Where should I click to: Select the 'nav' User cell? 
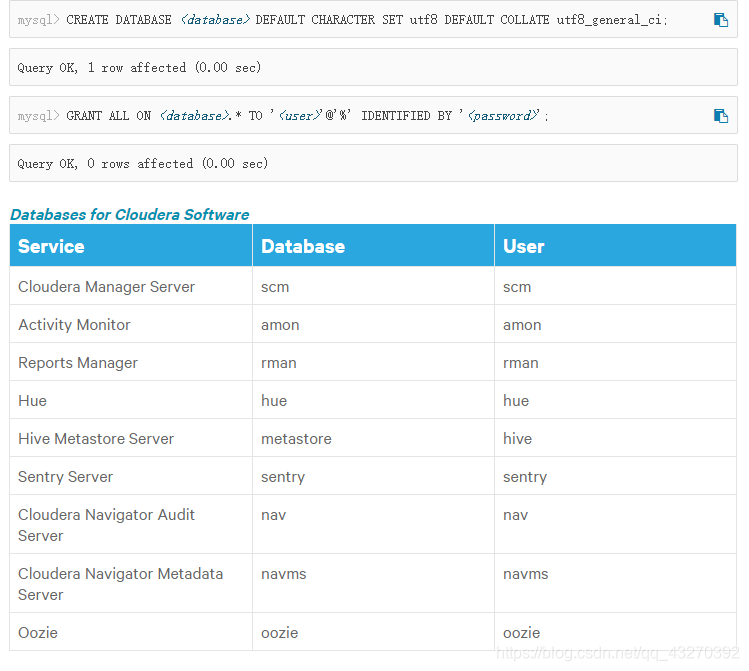[615, 524]
